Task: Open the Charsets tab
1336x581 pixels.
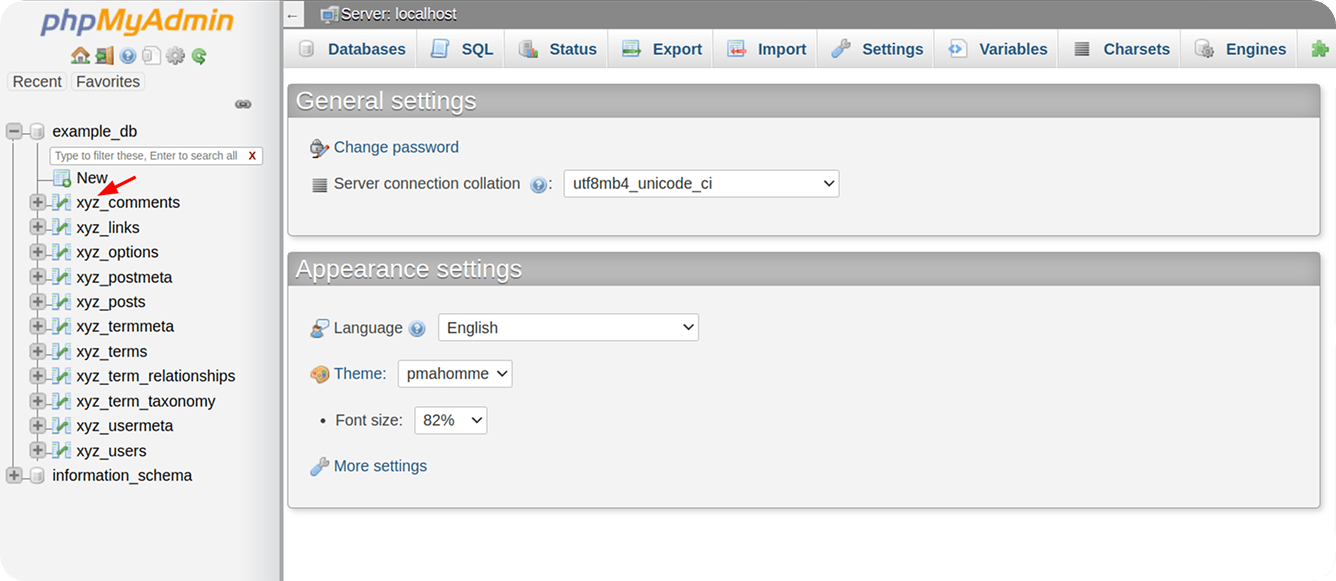Action: tap(1120, 49)
